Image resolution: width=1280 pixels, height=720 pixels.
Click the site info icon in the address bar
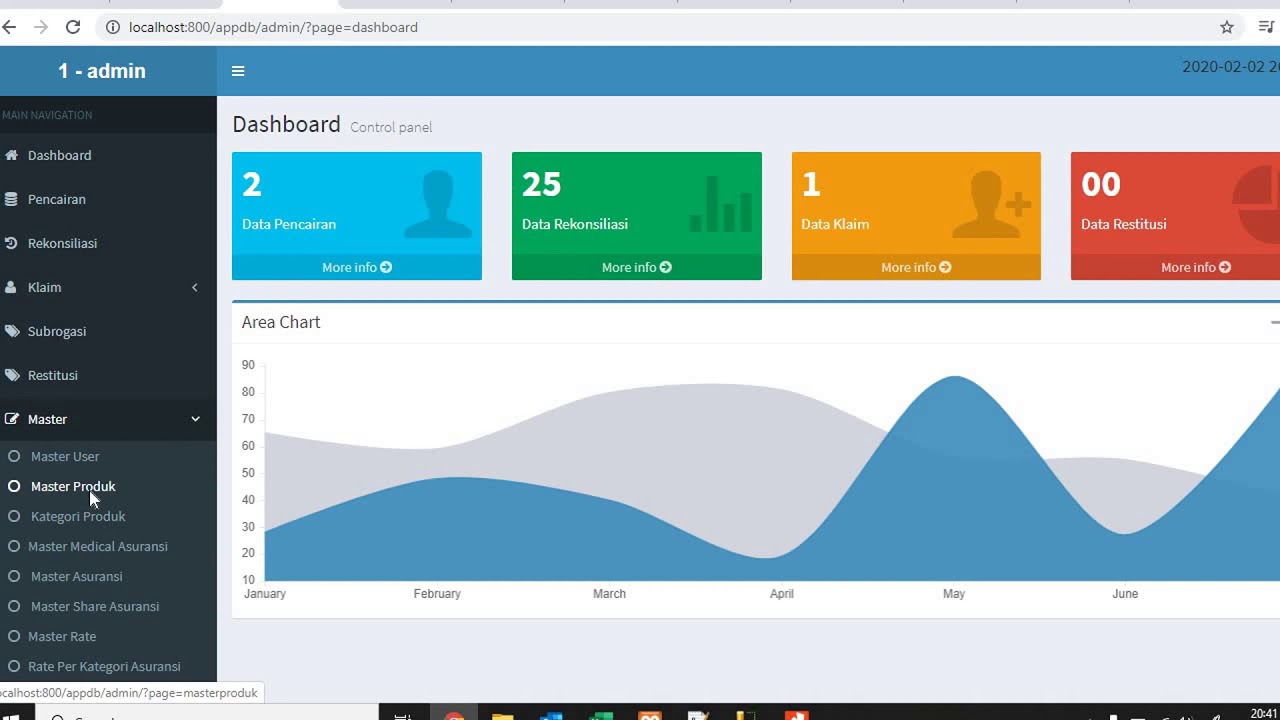pos(113,27)
